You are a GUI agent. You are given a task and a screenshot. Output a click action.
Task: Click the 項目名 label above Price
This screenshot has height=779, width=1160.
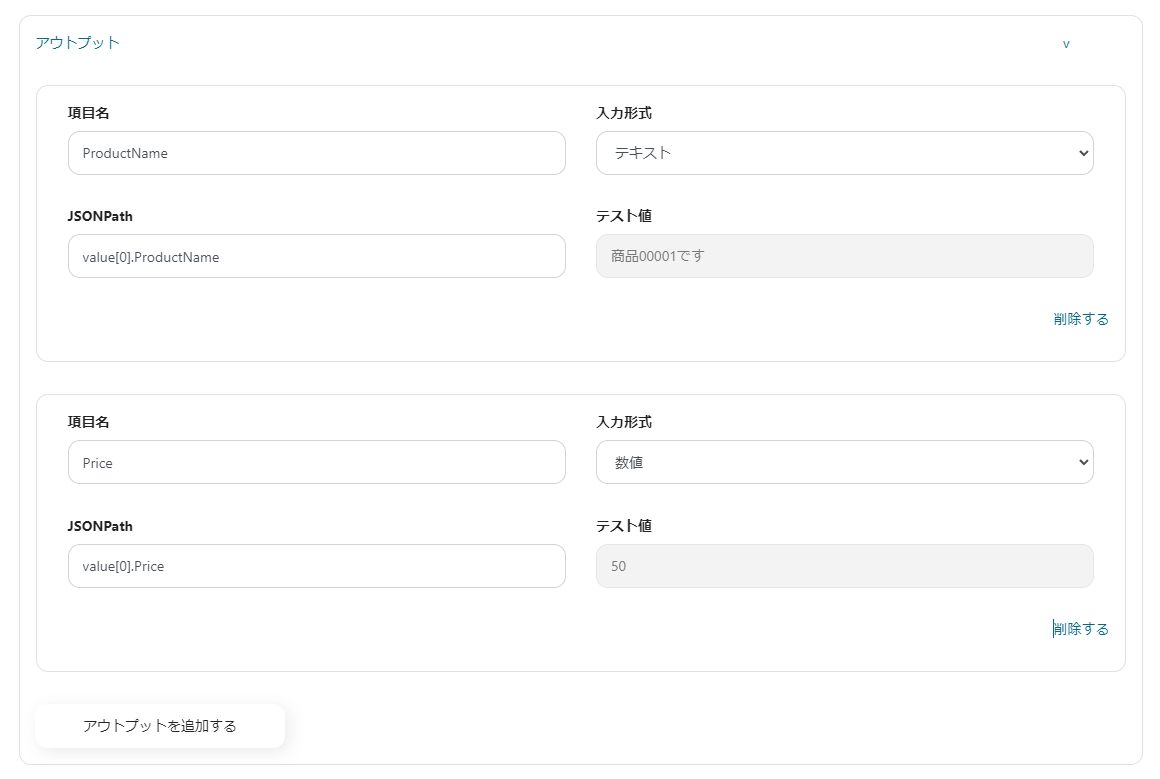[89, 422]
